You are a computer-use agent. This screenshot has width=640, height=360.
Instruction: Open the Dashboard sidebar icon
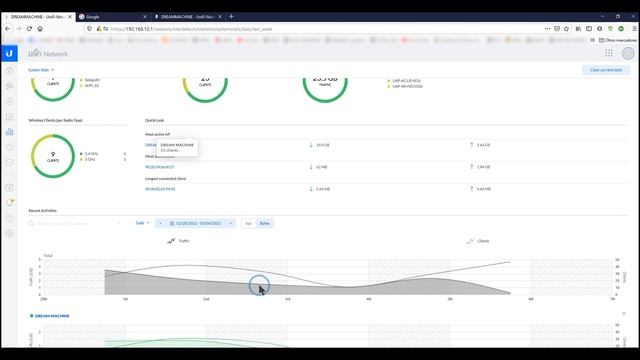coord(9,71)
